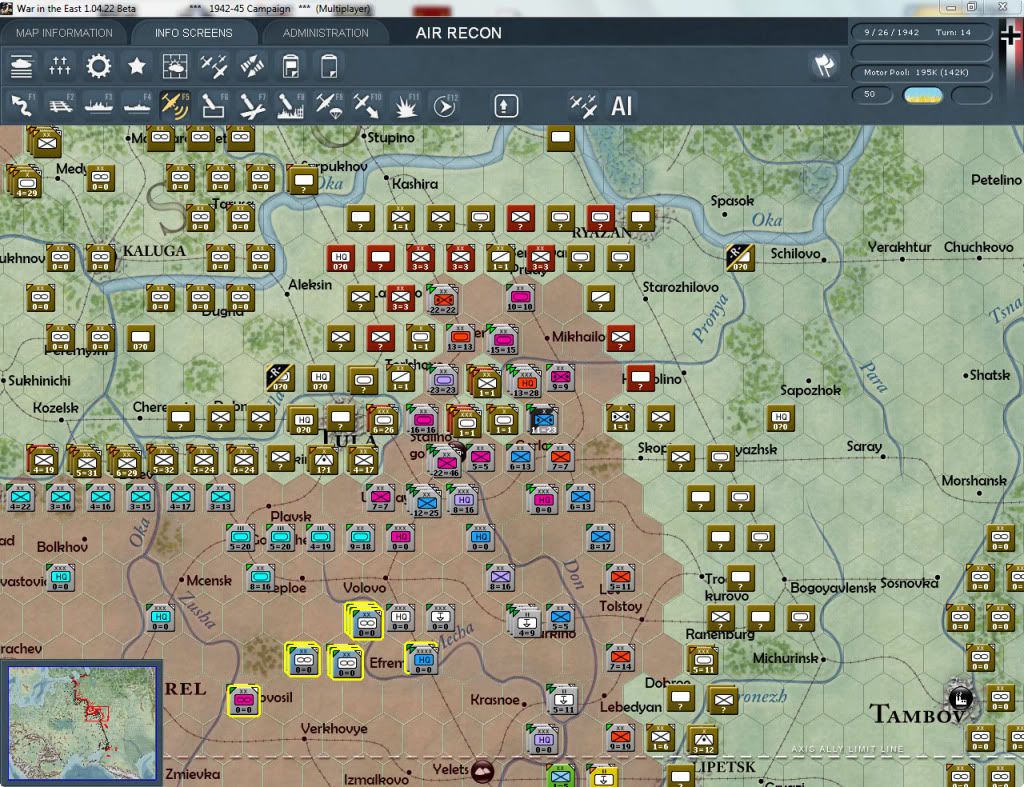Image resolution: width=1024 pixels, height=787 pixels.
Task: Select the black R counter northwest of Tula
Action: [280, 378]
